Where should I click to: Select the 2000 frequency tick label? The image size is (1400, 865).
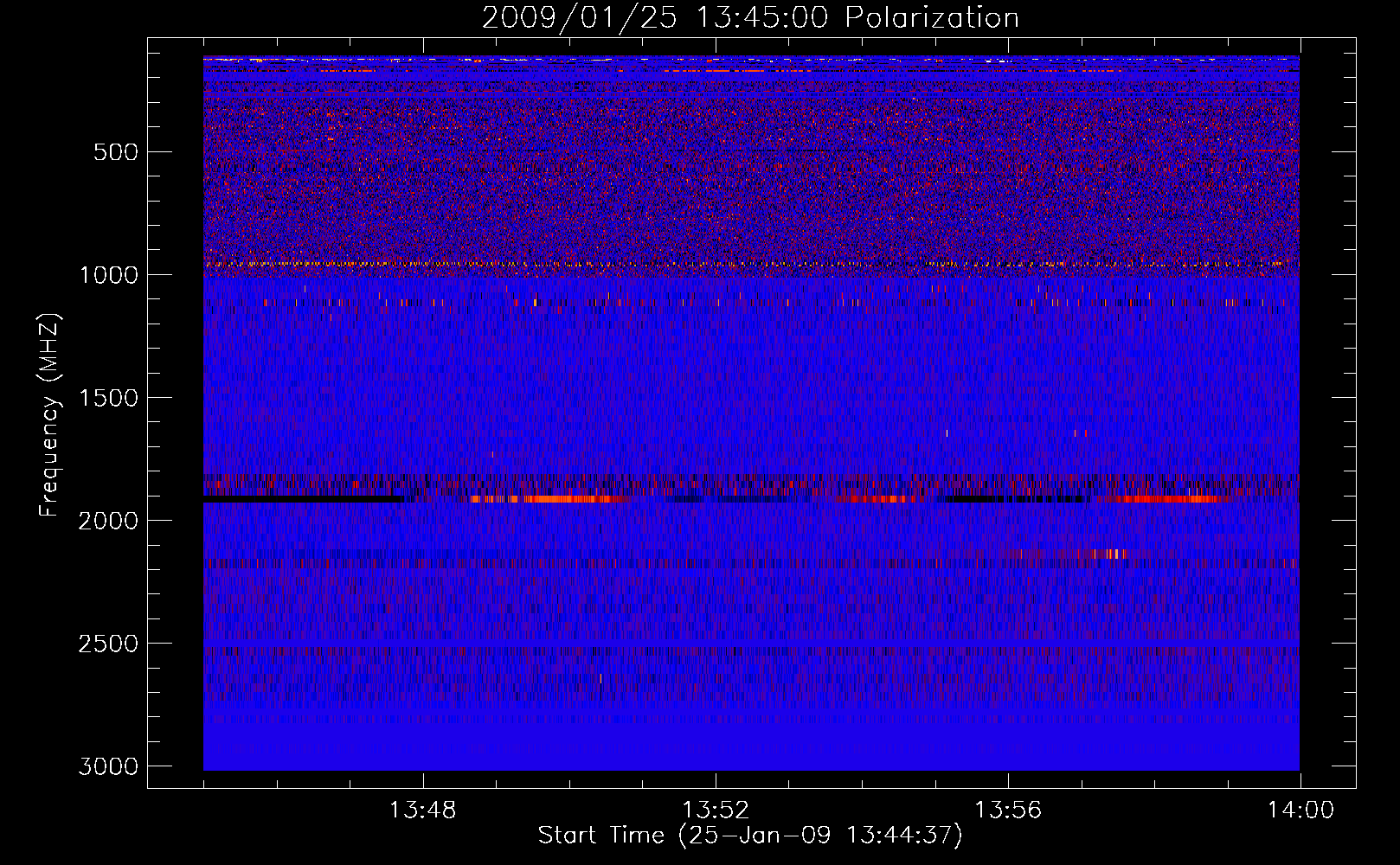108,521
